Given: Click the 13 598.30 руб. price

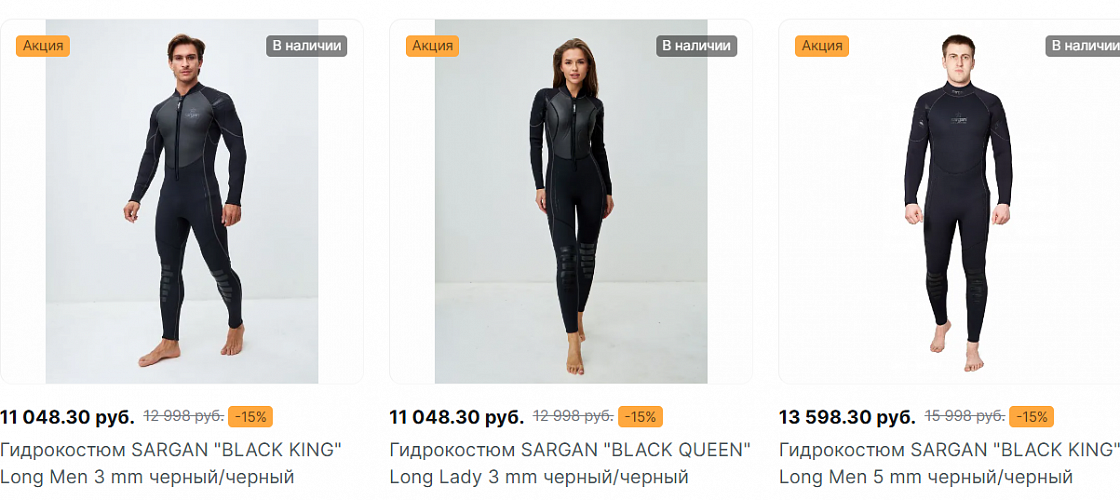Looking at the screenshot, I should [847, 417].
